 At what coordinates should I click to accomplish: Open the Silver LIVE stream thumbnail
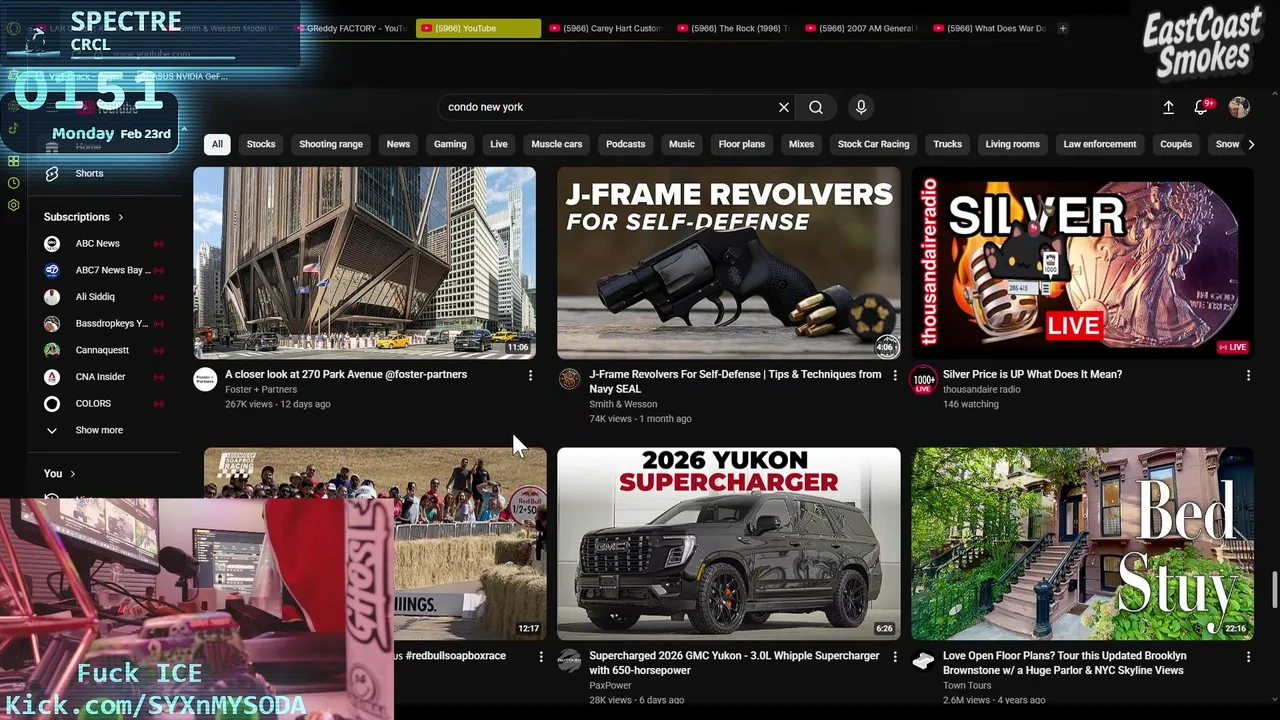(1082, 263)
